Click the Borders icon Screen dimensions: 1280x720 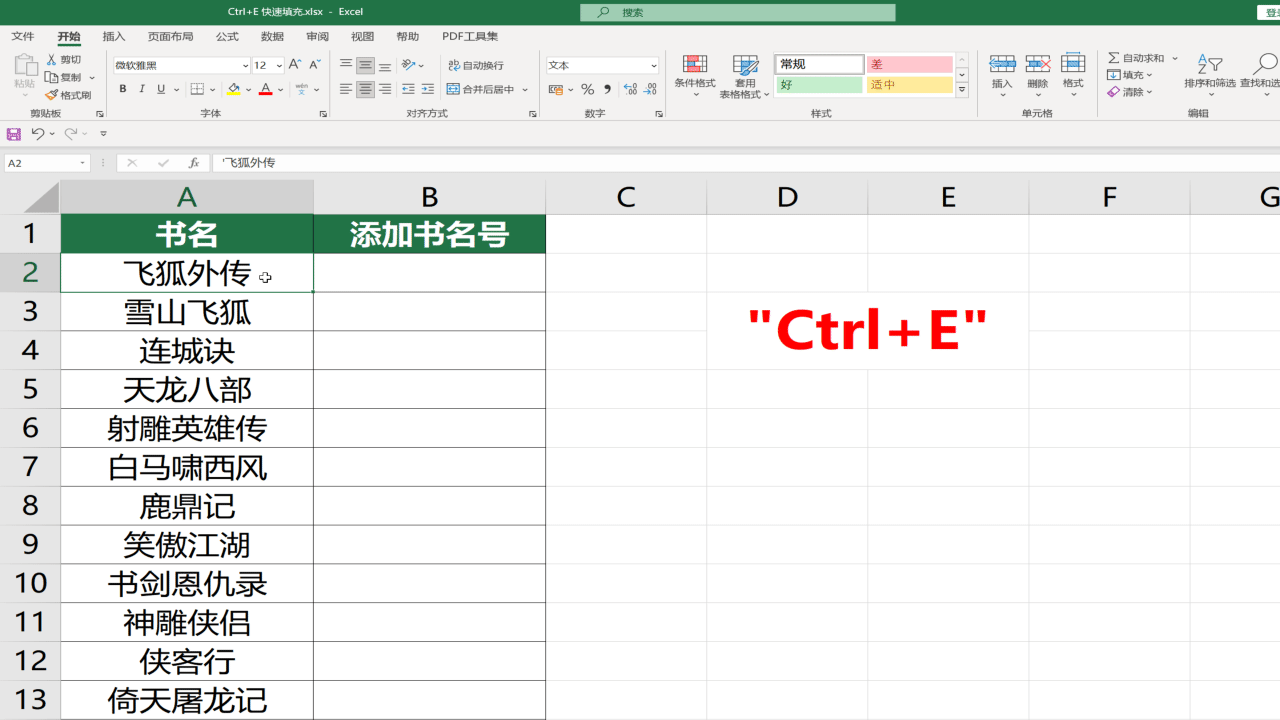pyautogui.click(x=197, y=89)
